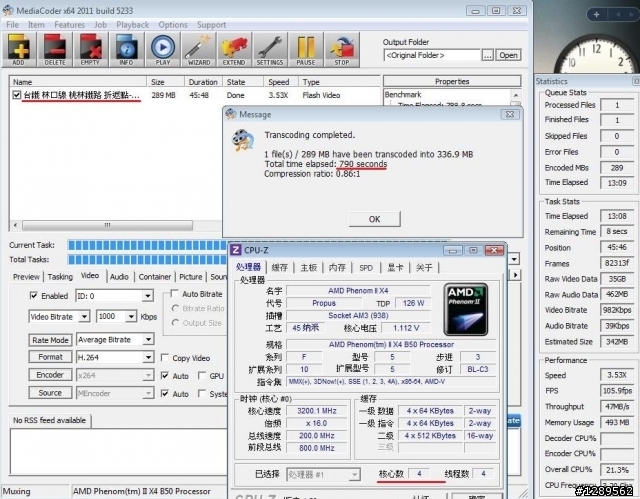Click the Source button
Screen dimensions: 640x499
[50, 393]
